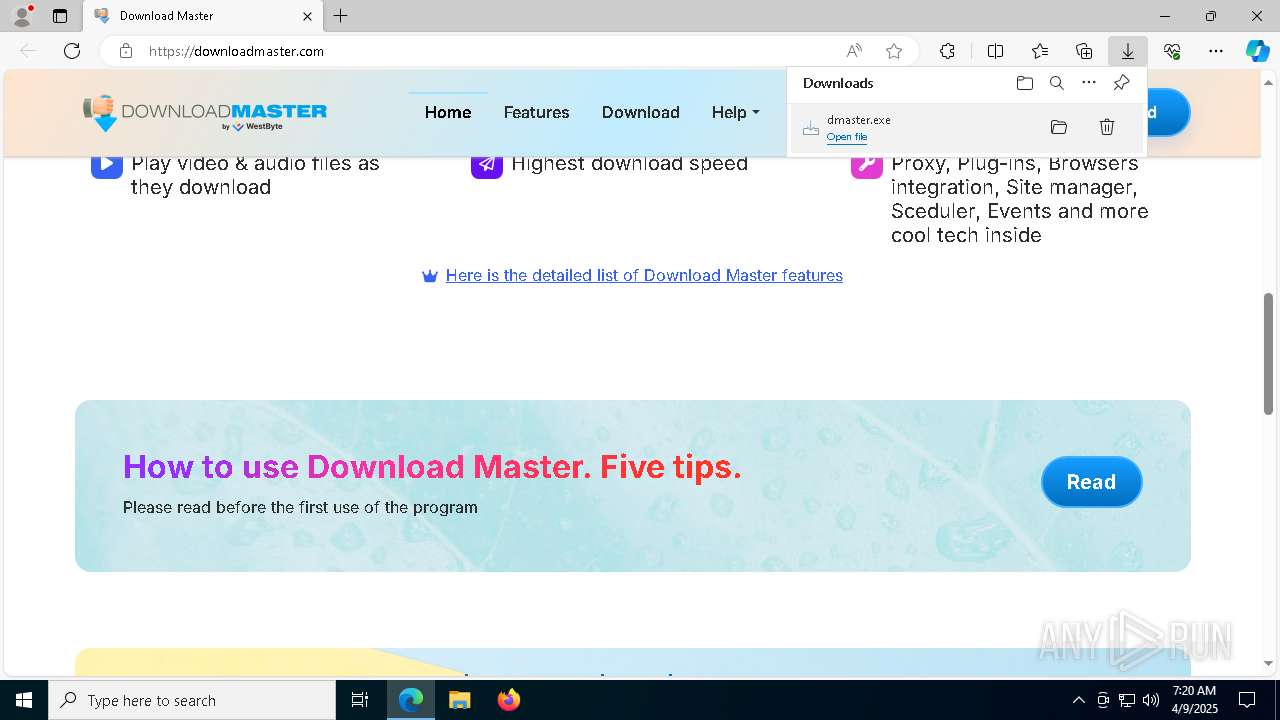
Task: Toggle the Downloads toolbar button
Action: coord(1128,51)
